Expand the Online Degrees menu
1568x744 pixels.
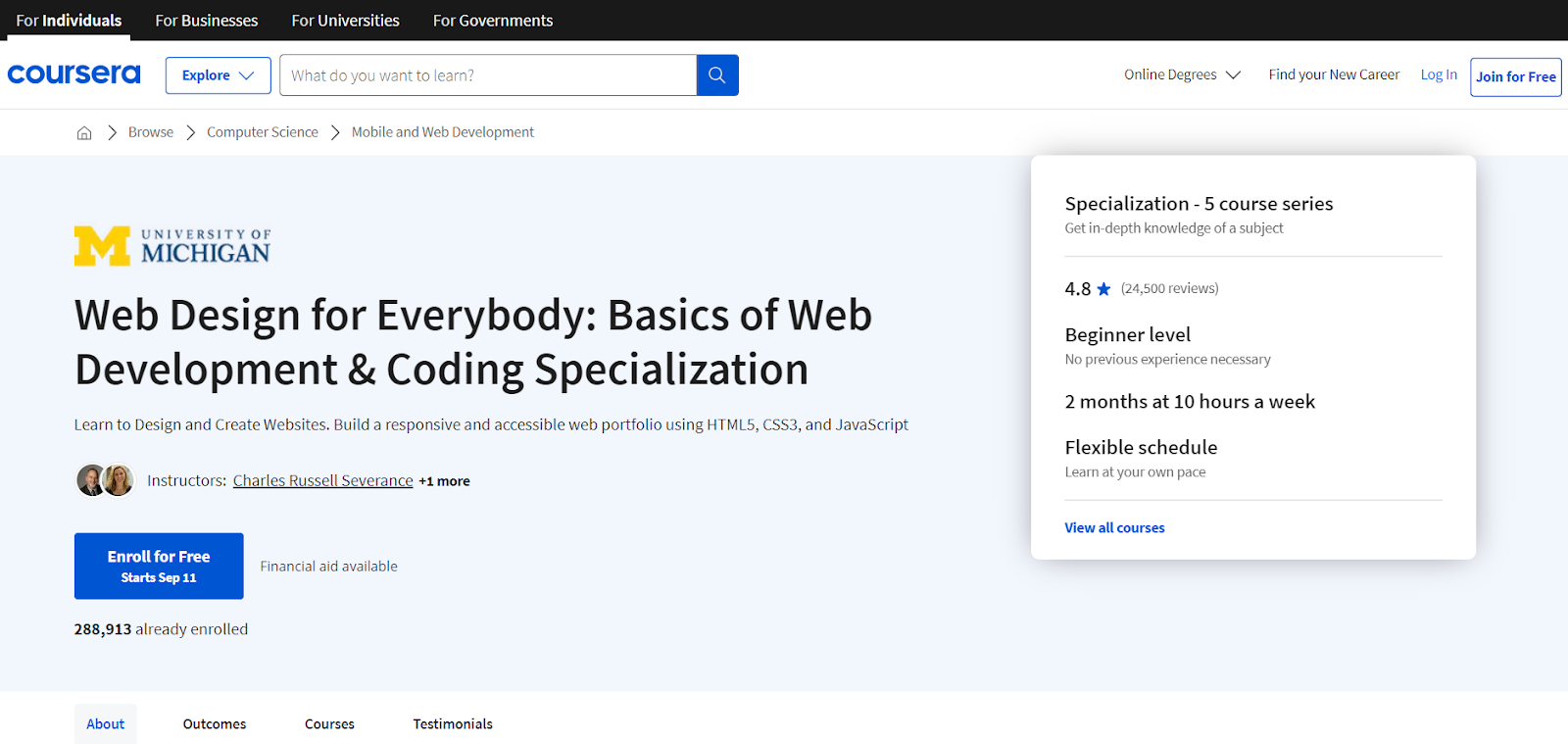click(1182, 74)
